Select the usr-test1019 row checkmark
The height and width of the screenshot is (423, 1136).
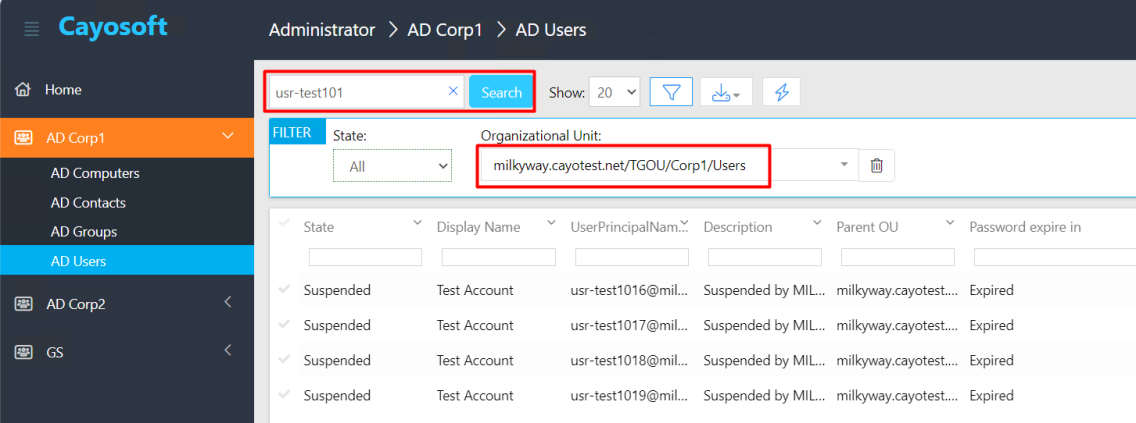pos(285,394)
